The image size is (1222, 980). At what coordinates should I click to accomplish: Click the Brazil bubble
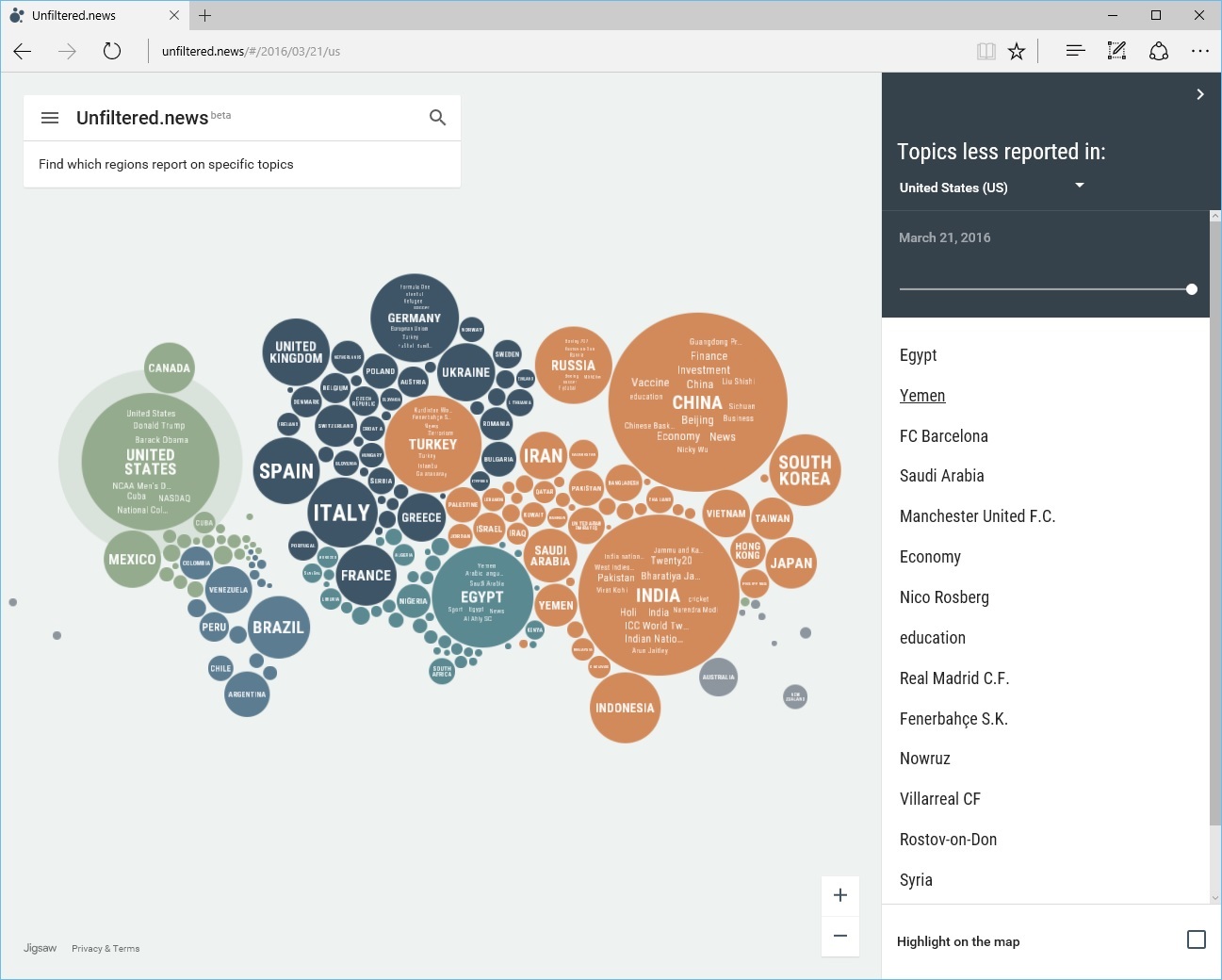[x=279, y=627]
